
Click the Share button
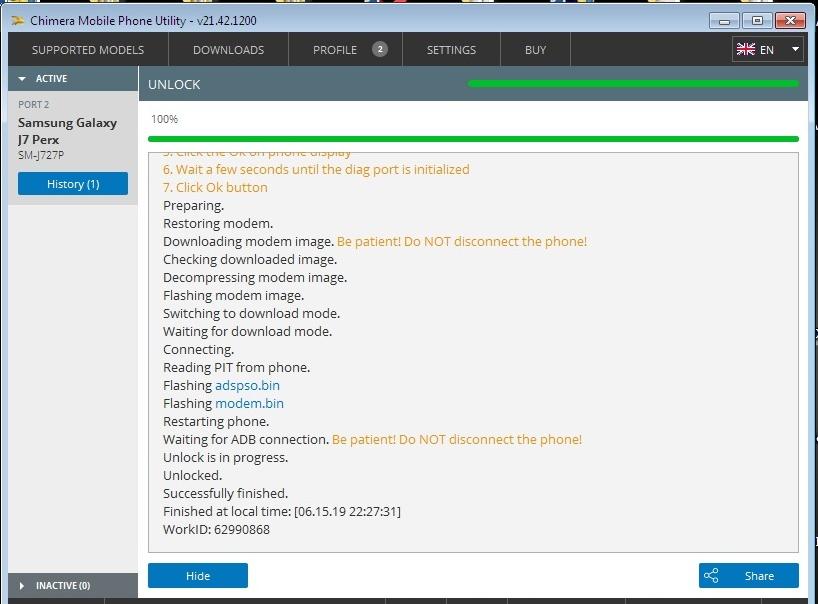click(749, 576)
